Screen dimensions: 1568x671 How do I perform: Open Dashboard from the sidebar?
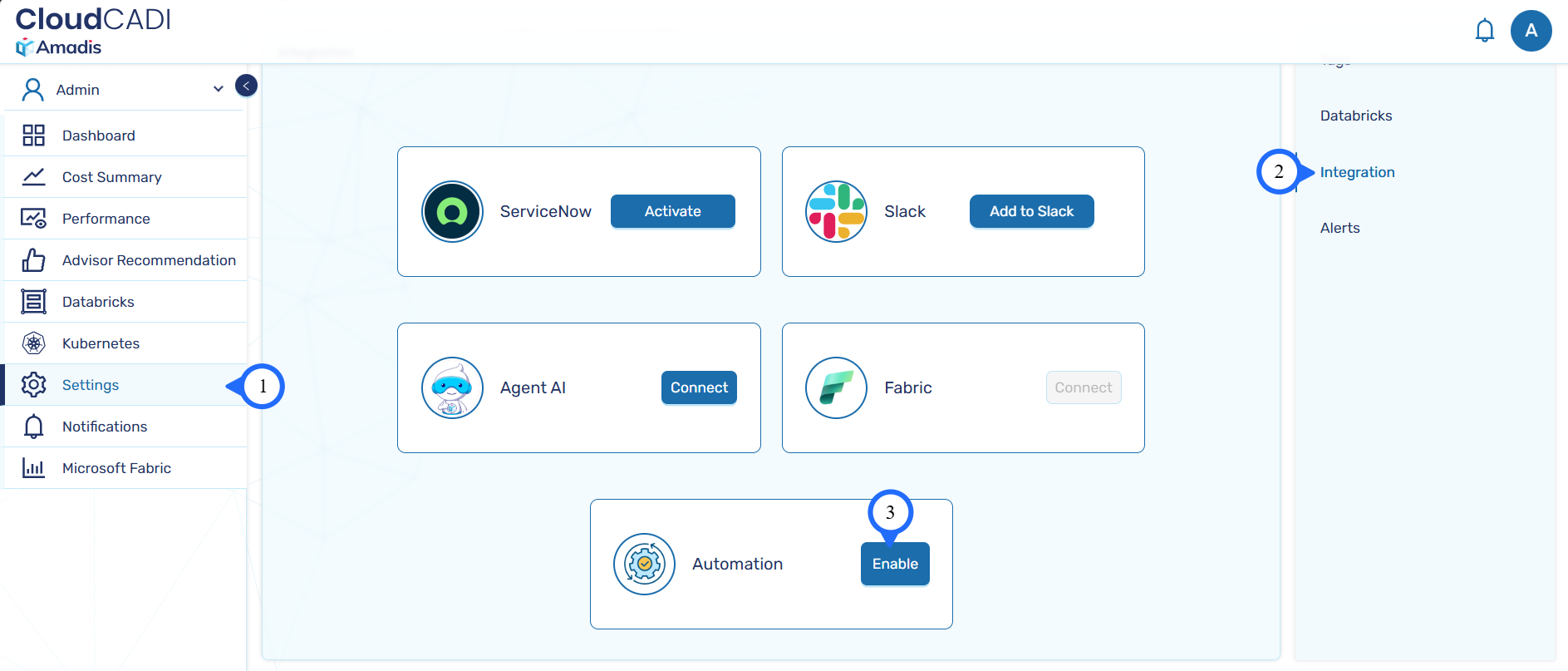pos(98,136)
